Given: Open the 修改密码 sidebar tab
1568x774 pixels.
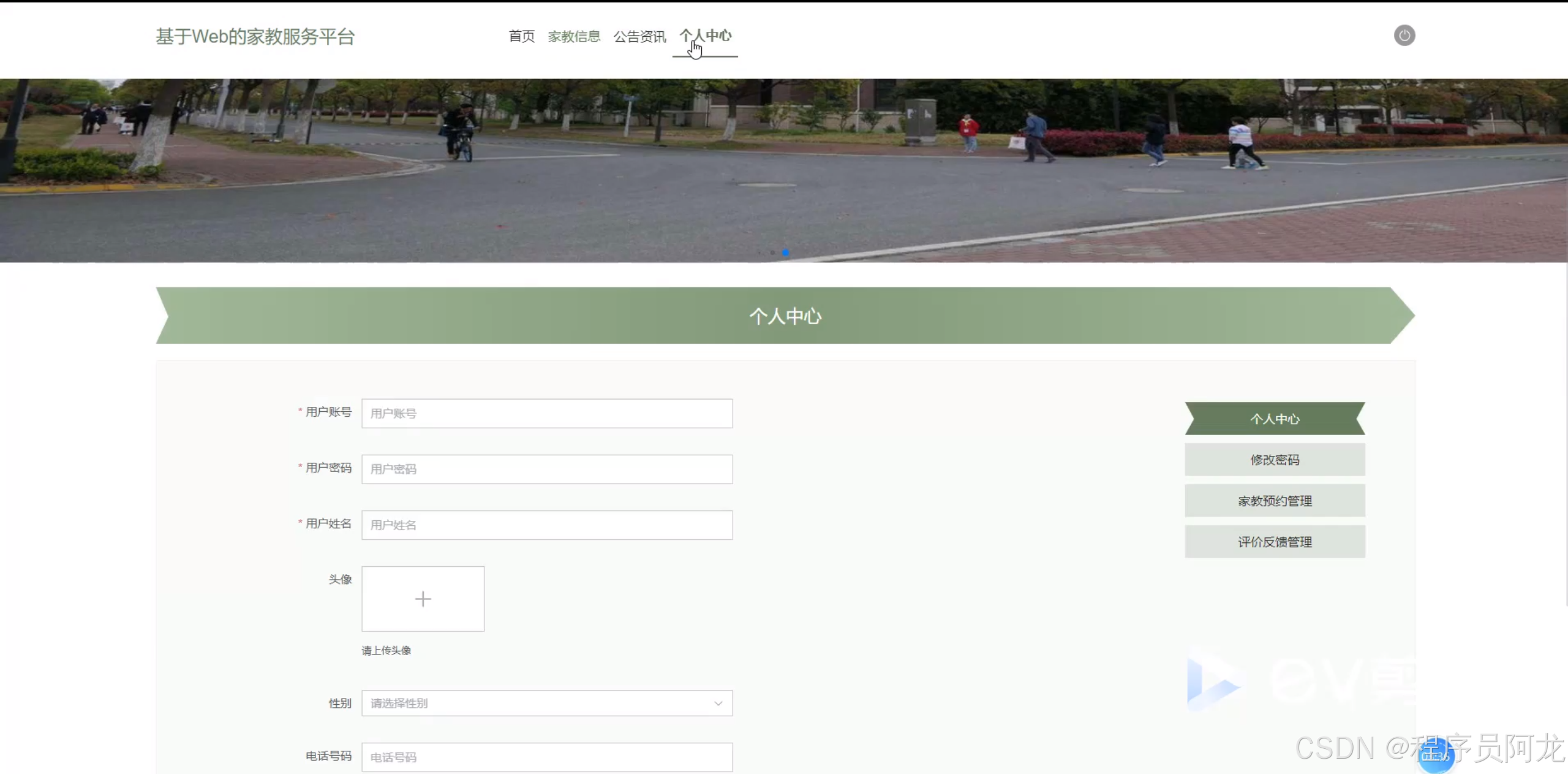Looking at the screenshot, I should tap(1275, 460).
